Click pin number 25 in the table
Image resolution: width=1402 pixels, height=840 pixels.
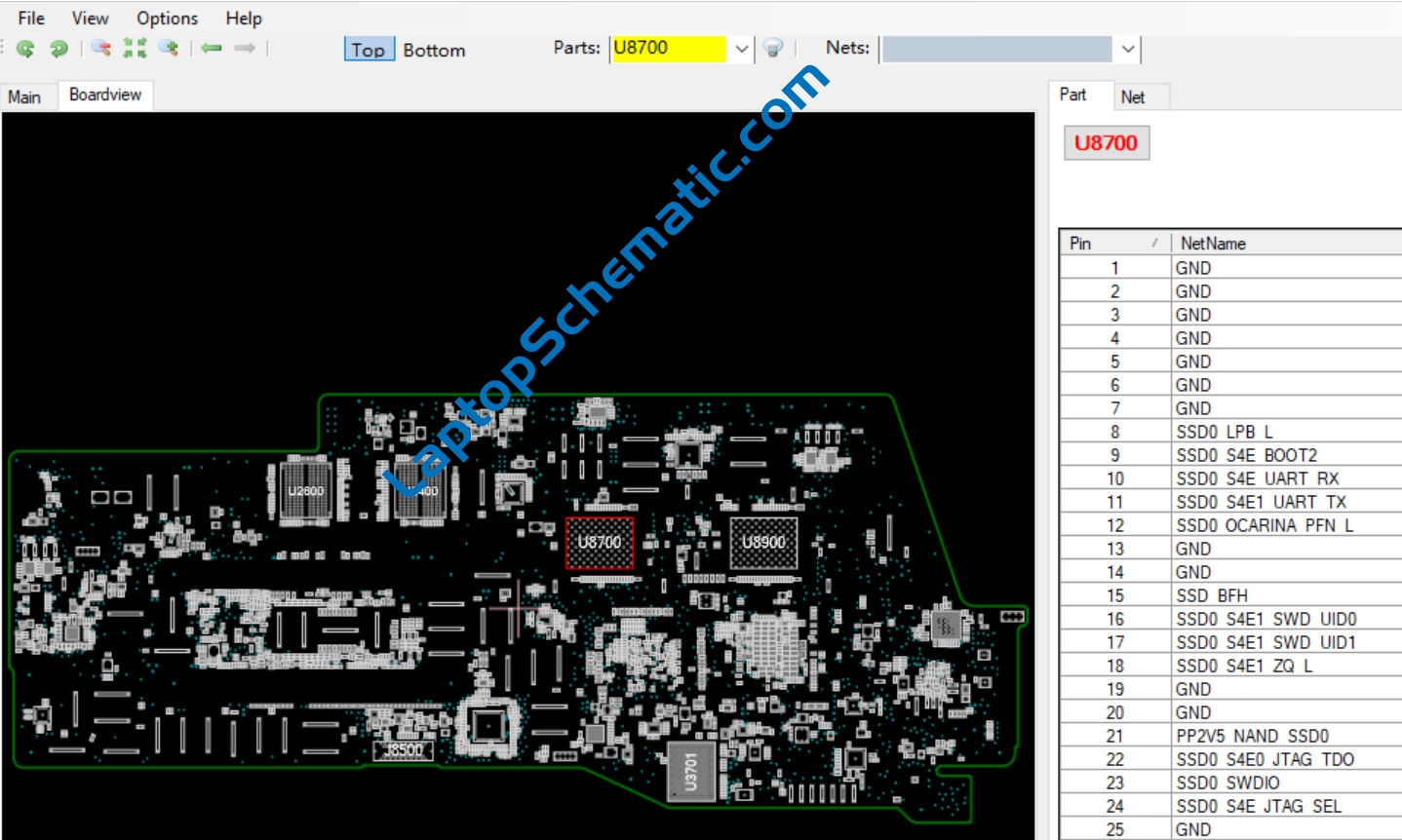click(1114, 829)
